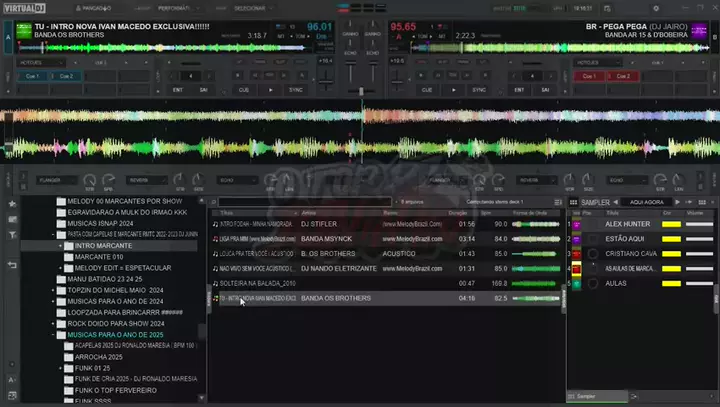Open ARROCHA 2025 folder
720x407 pixels.
(99, 357)
